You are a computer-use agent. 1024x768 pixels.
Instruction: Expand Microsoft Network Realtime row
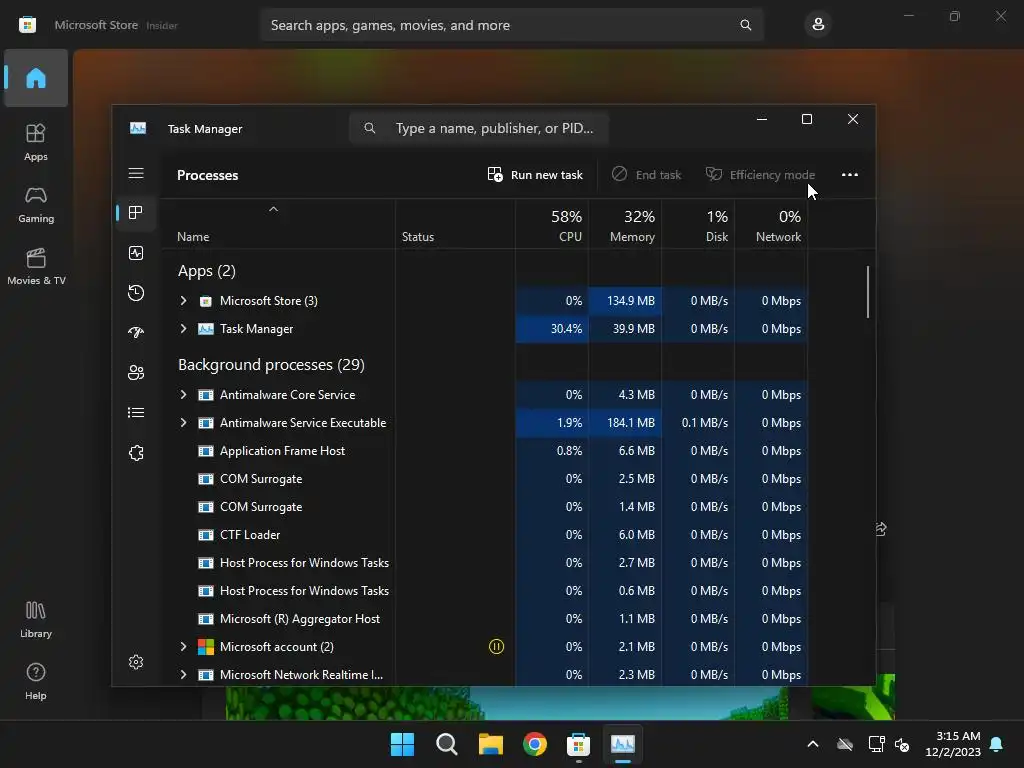pyautogui.click(x=184, y=675)
